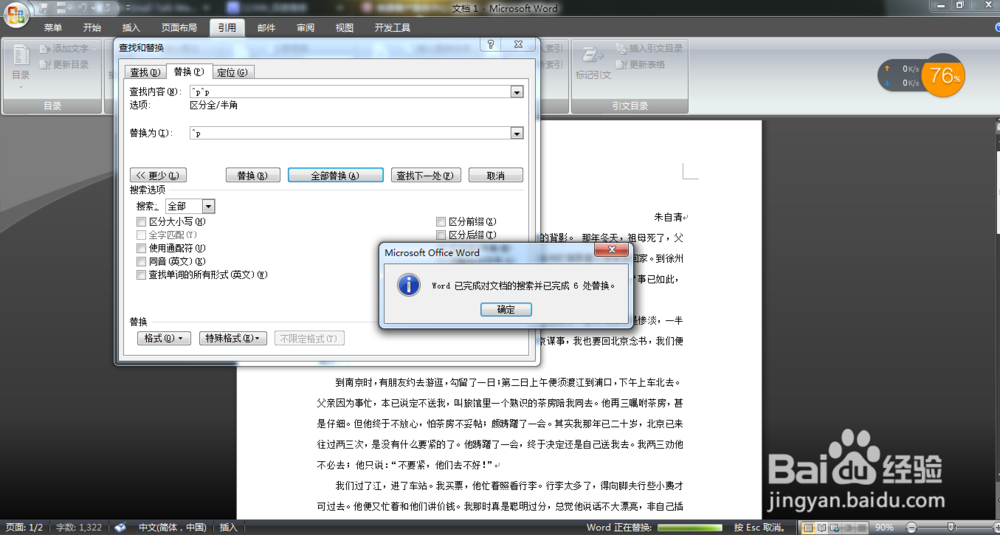Click the 更新表格 icon in 引文目录 group
1000x535 pixels.
pyautogui.click(x=621, y=64)
